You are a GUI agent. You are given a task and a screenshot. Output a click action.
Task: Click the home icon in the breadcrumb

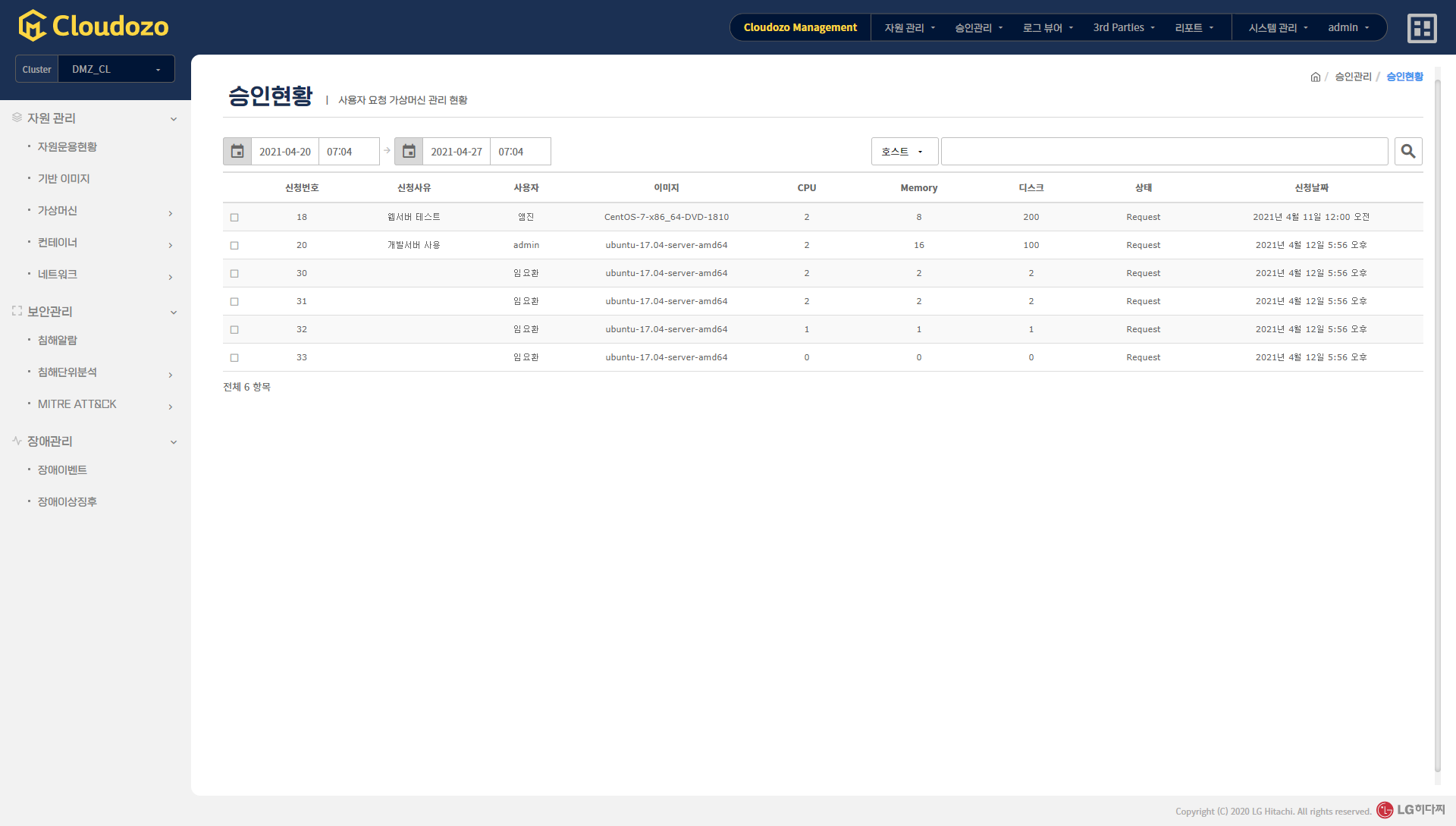[x=1316, y=77]
